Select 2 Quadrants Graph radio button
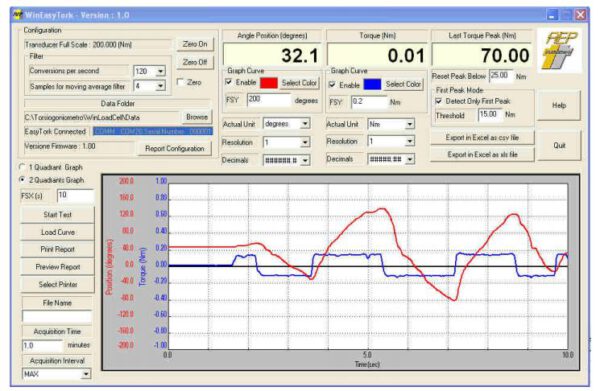Viewport: 600px width, 391px height. [x=22, y=179]
